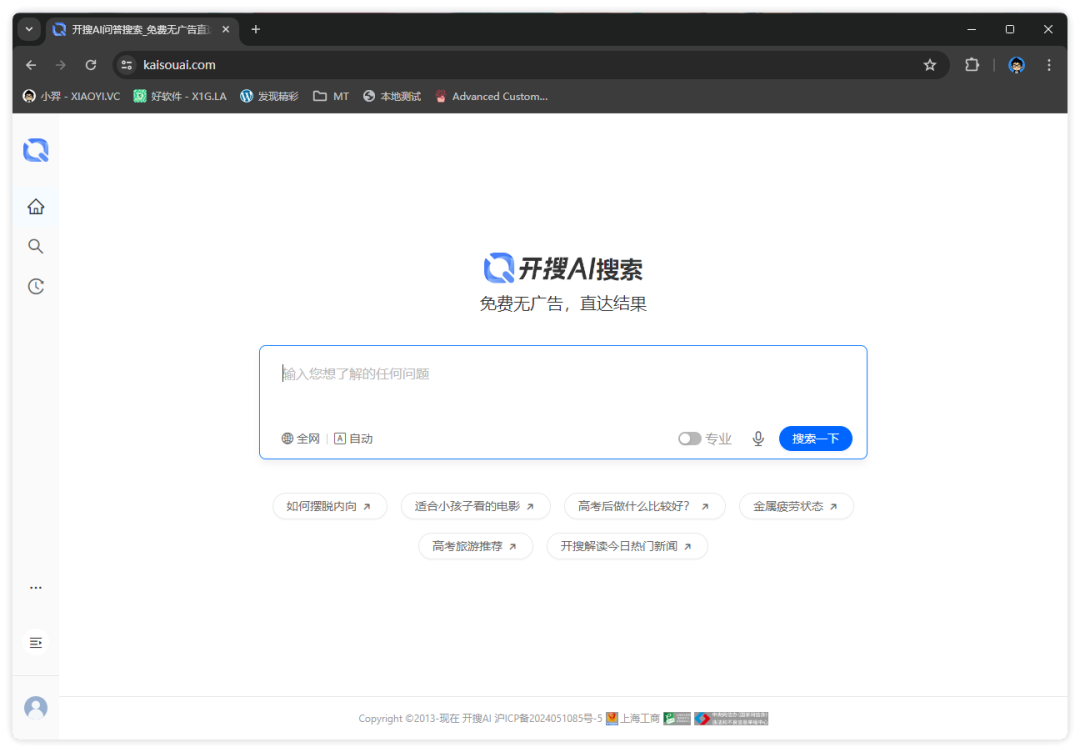Viewport: 1080px width, 752px height.
Task: Open bookmark 本地测试
Action: 392,96
